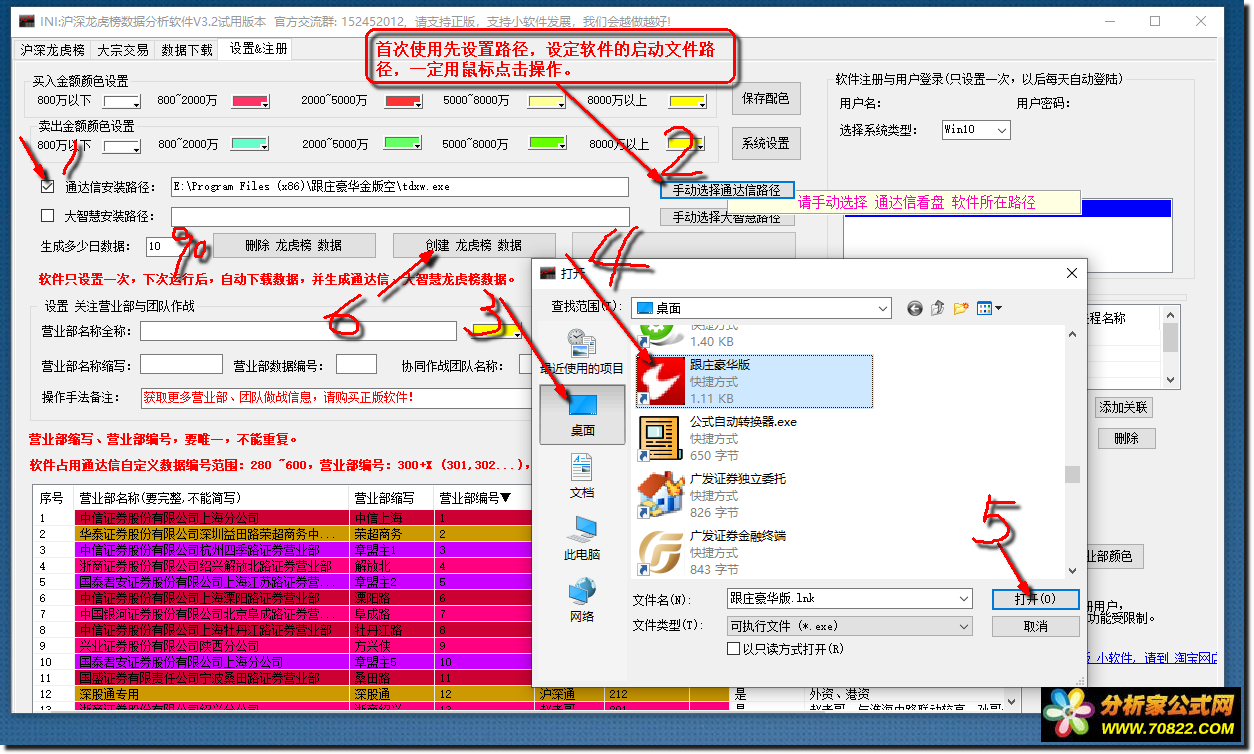Click 取消 button in dialog

pyautogui.click(x=1035, y=626)
